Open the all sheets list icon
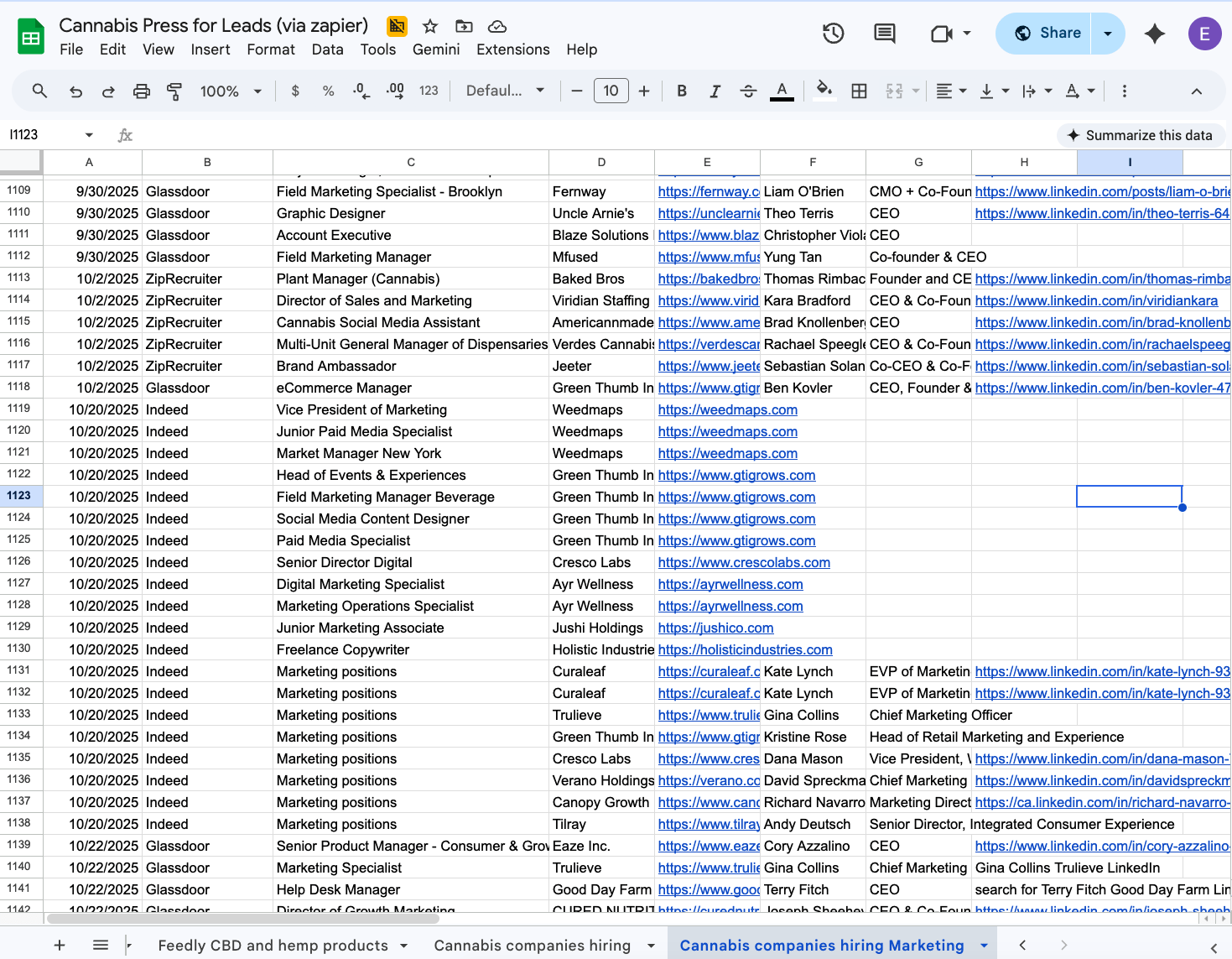1232x959 pixels. click(101, 945)
